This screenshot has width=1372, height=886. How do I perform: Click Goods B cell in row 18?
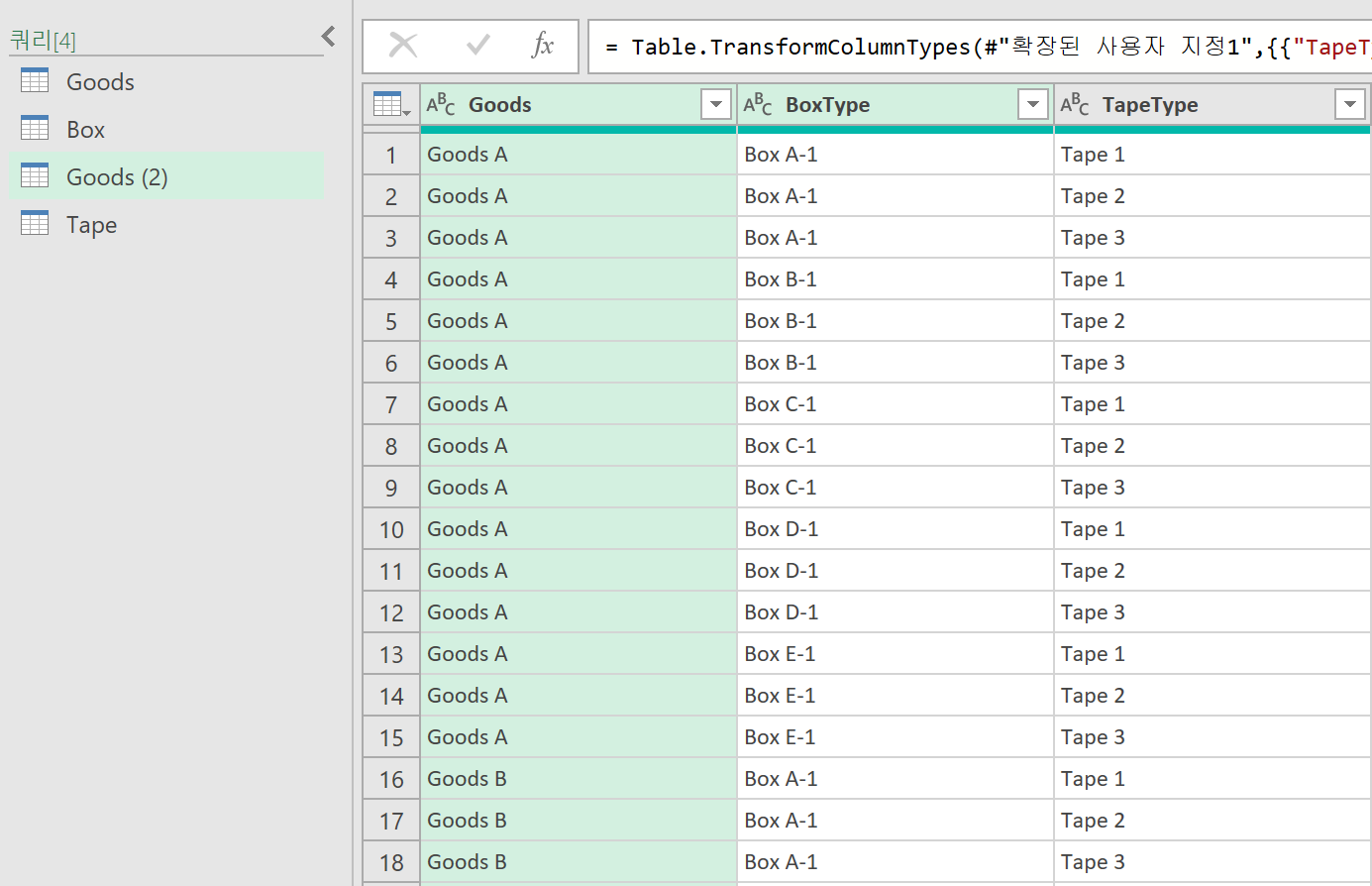click(579, 862)
